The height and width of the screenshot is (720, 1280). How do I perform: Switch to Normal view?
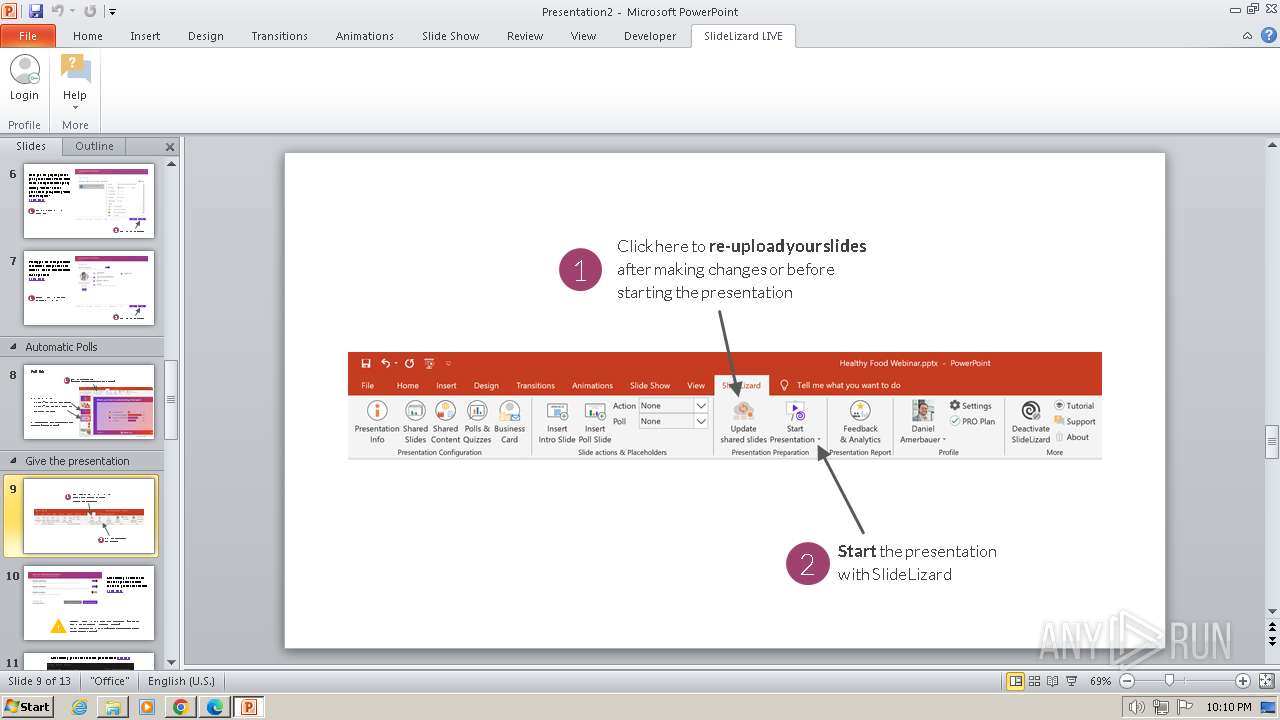click(1016, 681)
